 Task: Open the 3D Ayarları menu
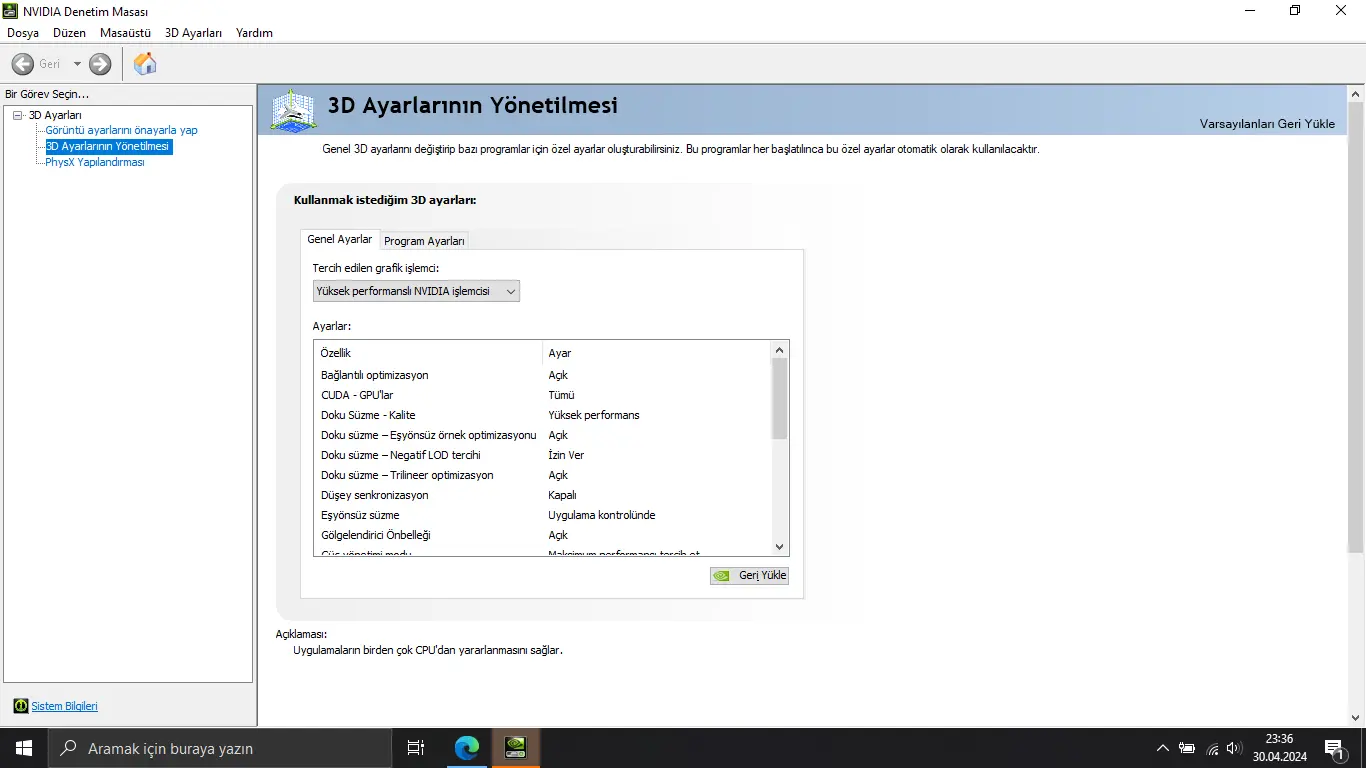click(x=193, y=33)
